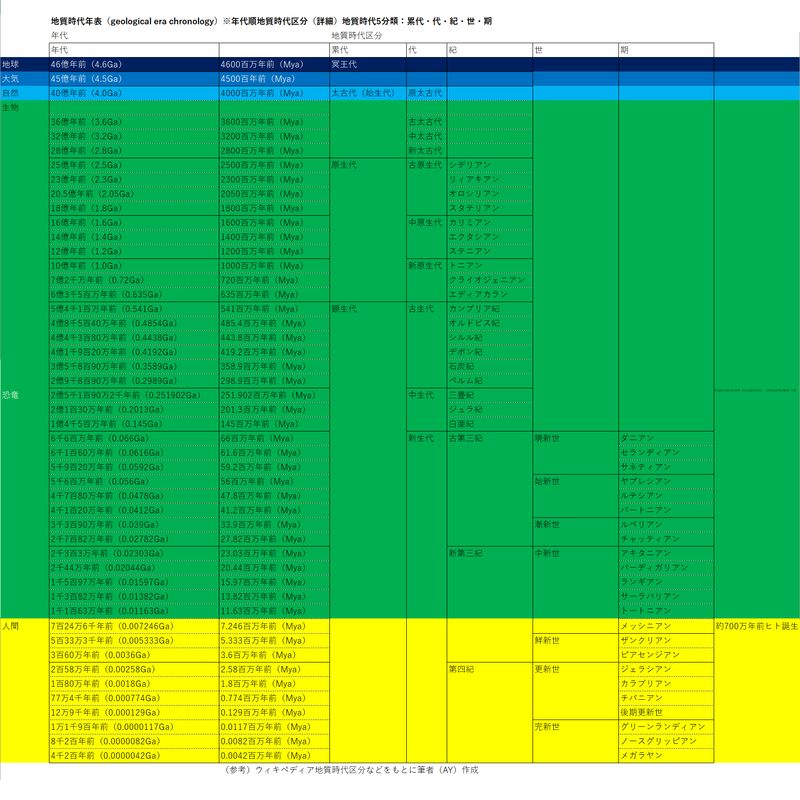
Task: Select the 'ヤプレシアン' age cell
Action: (x=646, y=482)
